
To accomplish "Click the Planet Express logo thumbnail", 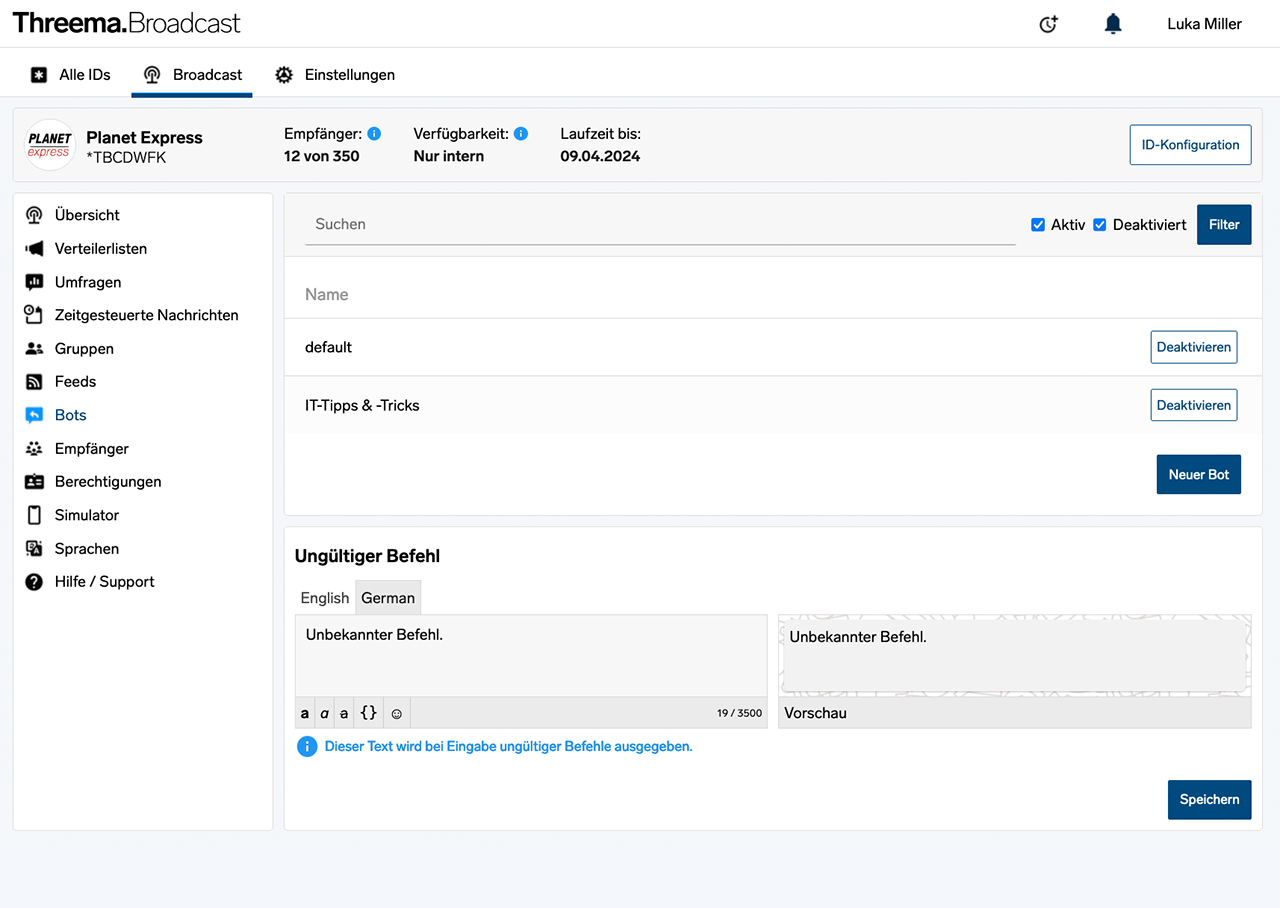I will pos(49,145).
